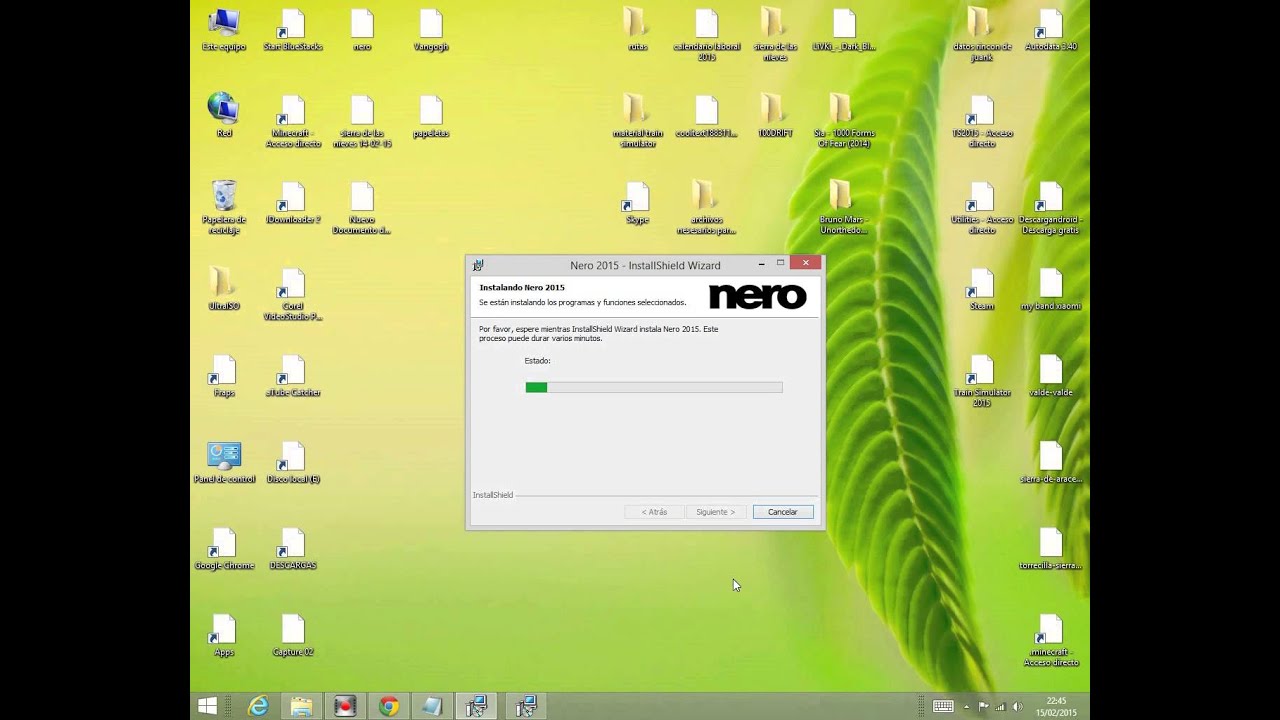Click the network signal tray icon
The width and height of the screenshot is (1280, 720).
(1000, 706)
